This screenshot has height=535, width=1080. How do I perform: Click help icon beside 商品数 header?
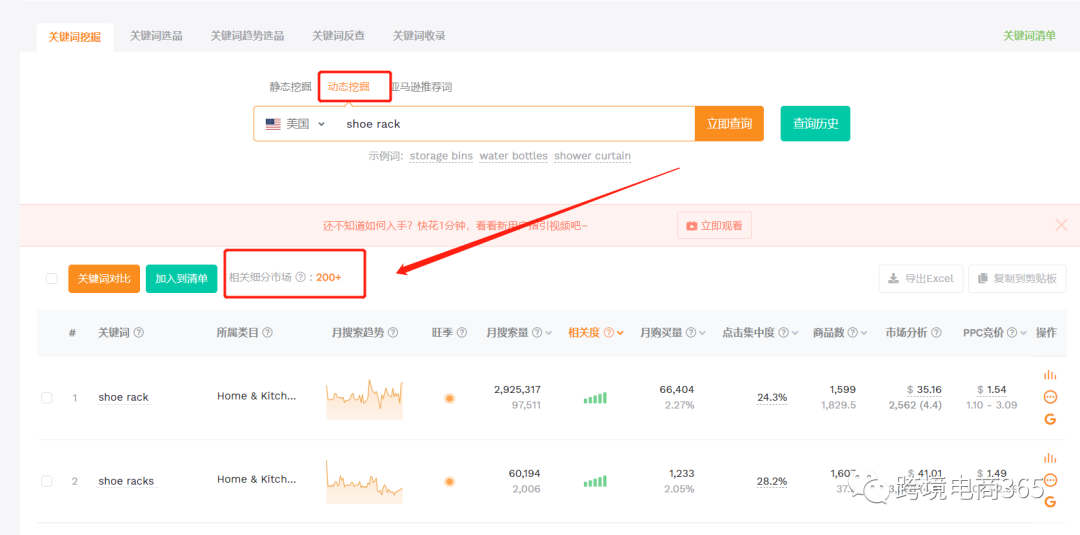pyautogui.click(x=852, y=333)
